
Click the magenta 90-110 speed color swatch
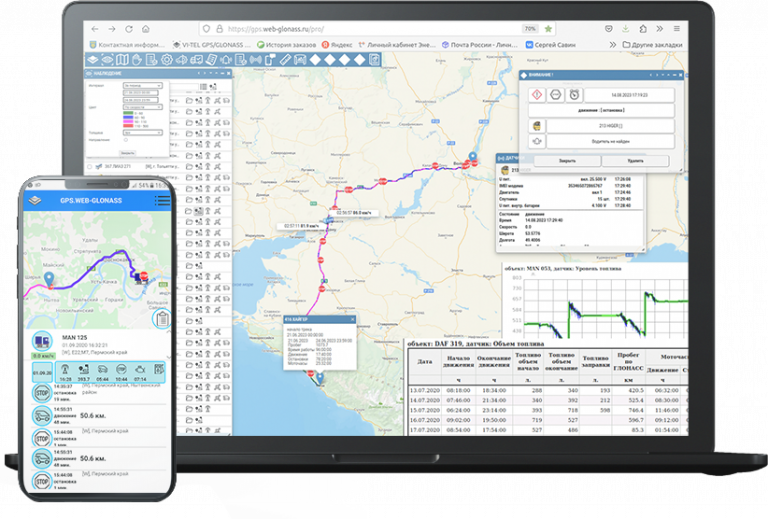[127, 122]
